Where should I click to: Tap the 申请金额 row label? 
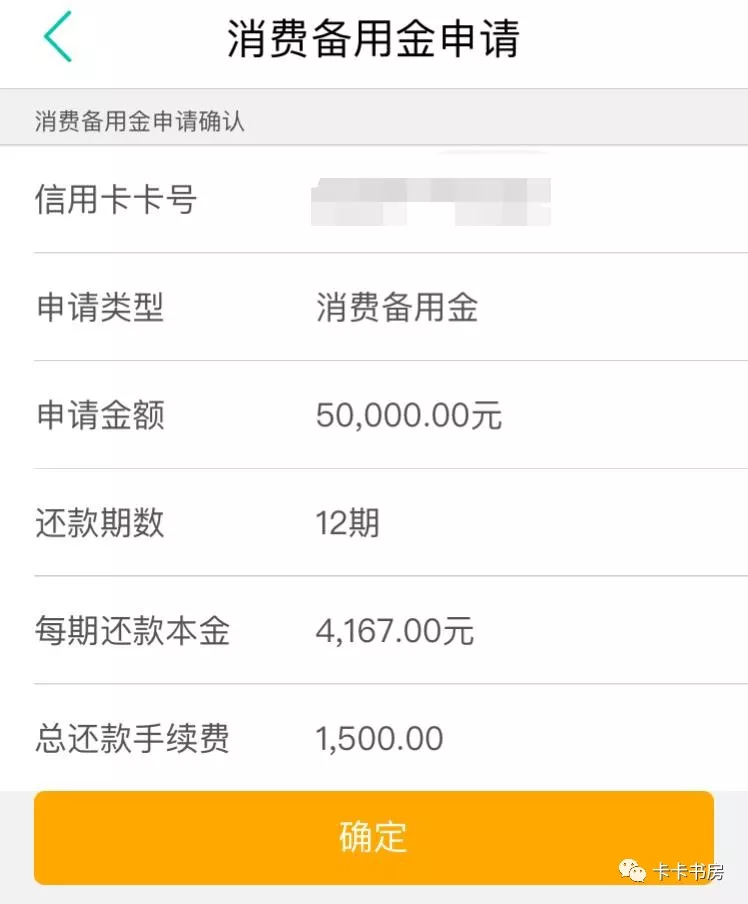pyautogui.click(x=100, y=415)
